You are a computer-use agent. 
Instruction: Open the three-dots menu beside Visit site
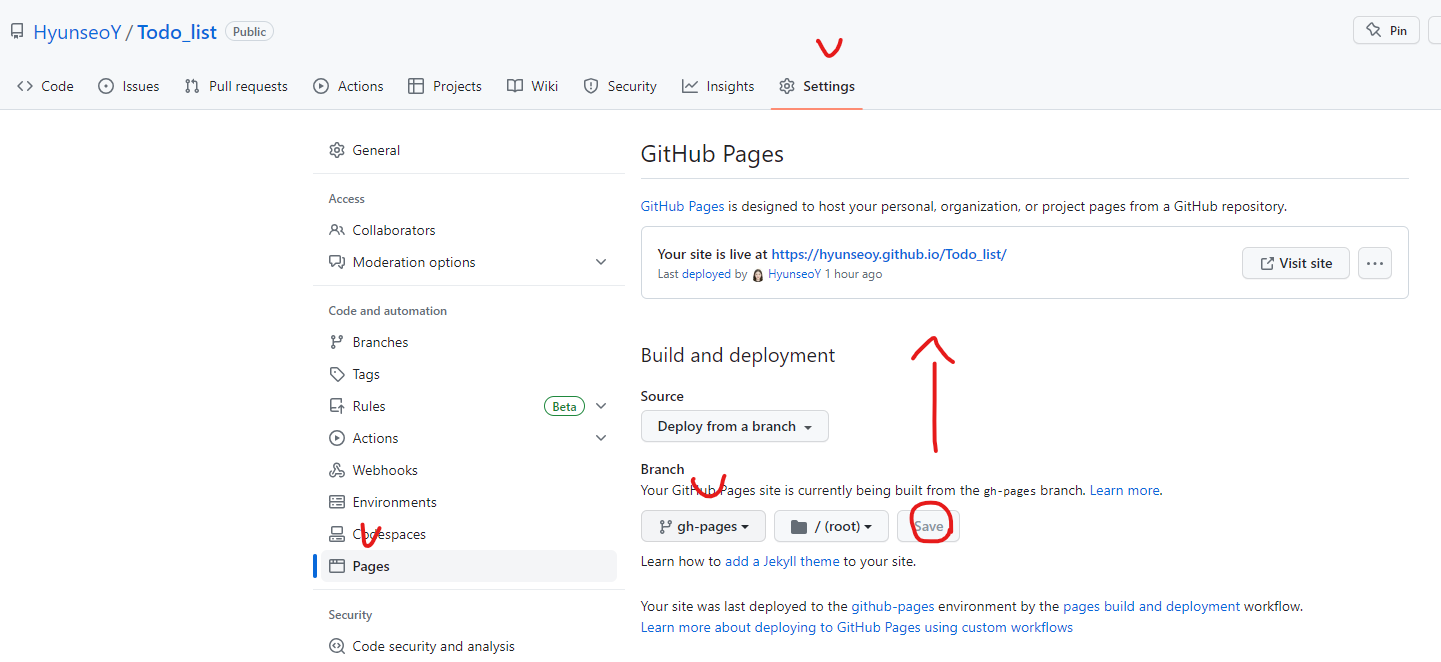coord(1375,263)
